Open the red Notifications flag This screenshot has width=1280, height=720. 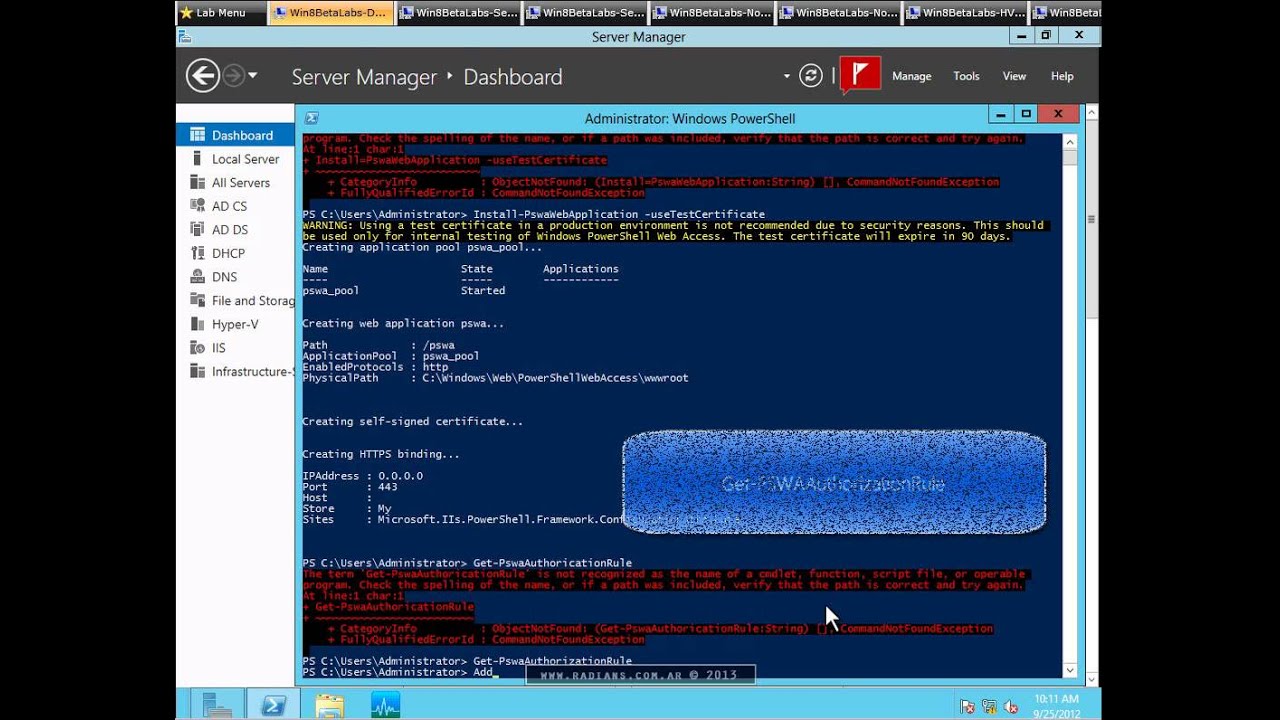[860, 75]
